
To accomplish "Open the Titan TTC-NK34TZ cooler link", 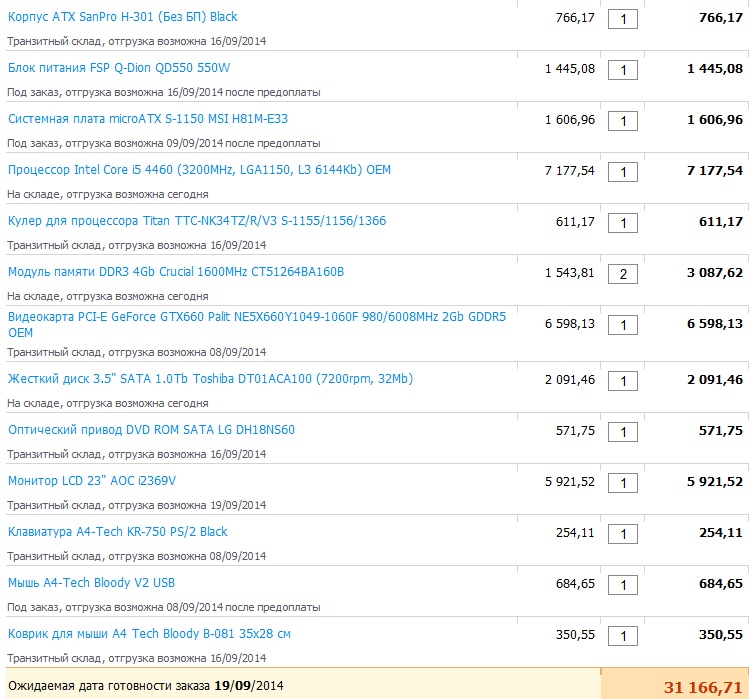I will [196, 221].
